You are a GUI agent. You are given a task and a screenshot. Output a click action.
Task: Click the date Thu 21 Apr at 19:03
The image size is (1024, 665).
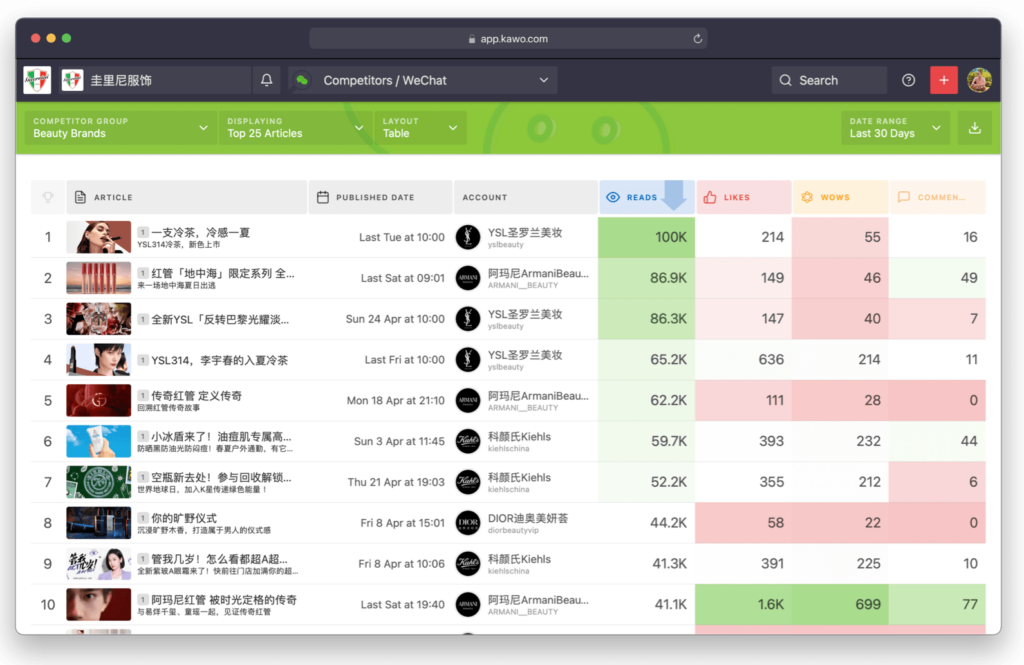[396, 482]
